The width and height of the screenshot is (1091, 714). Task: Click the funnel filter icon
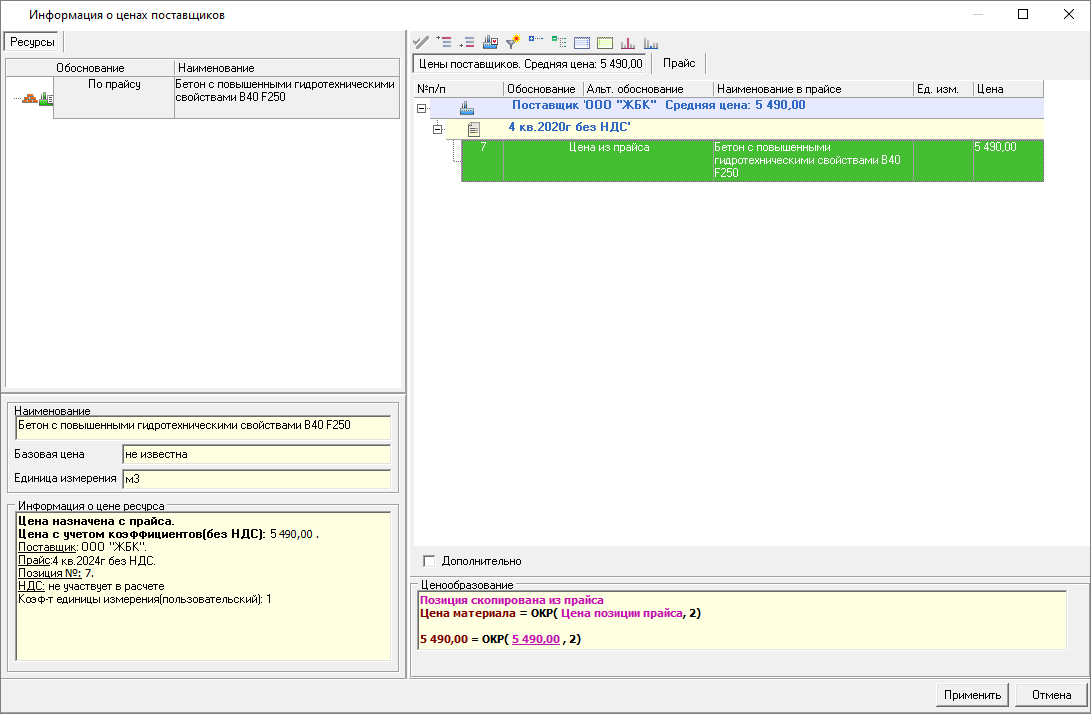tap(513, 43)
